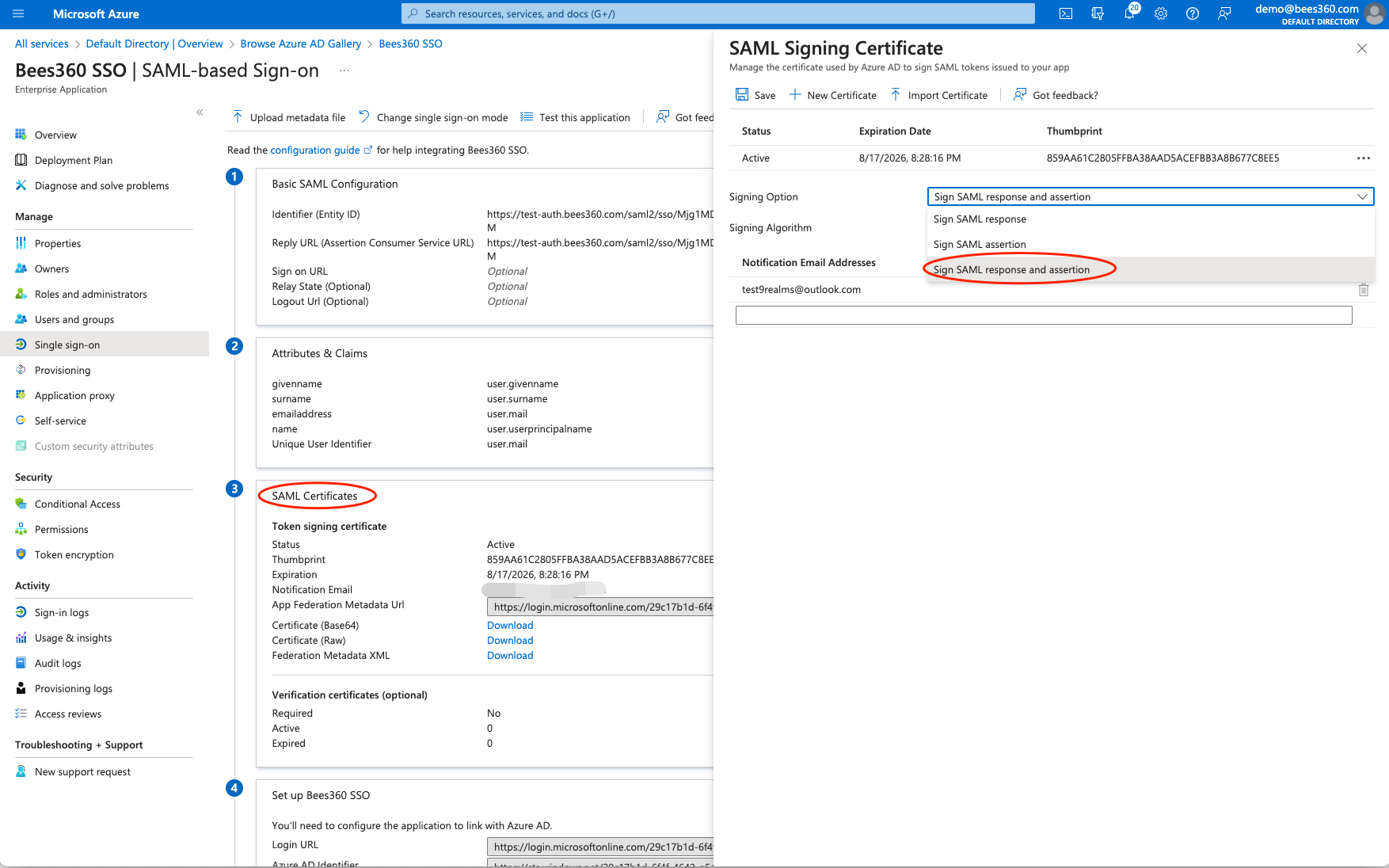Image resolution: width=1389 pixels, height=868 pixels.
Task: Click Change single sign-on mode
Action: click(x=433, y=117)
